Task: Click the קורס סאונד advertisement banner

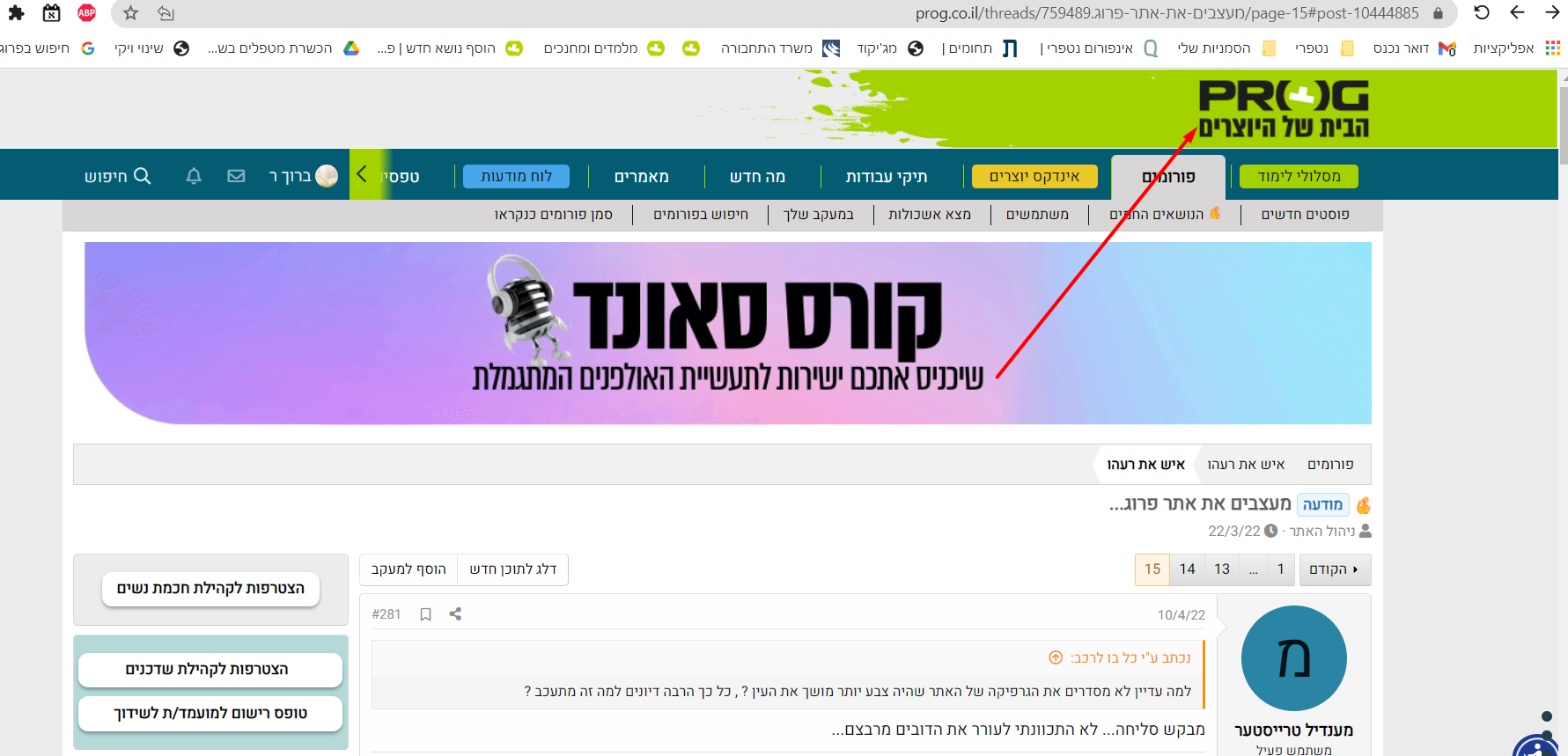Action: pyautogui.click(x=728, y=333)
